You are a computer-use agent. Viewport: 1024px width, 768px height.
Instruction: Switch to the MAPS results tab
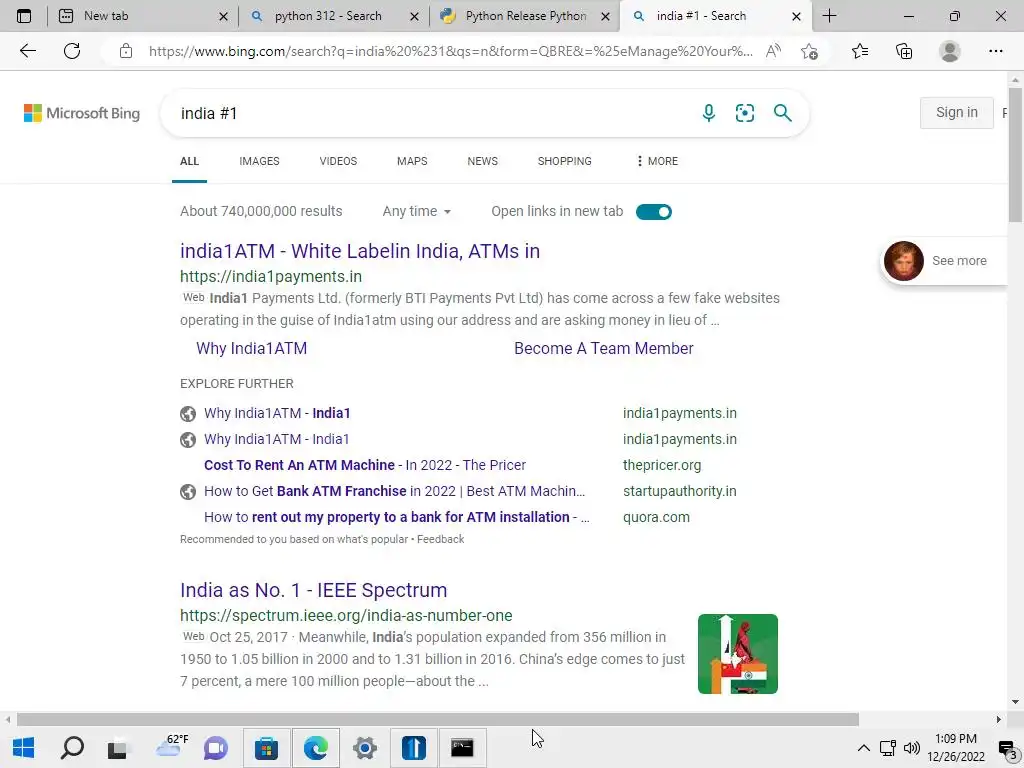(412, 161)
